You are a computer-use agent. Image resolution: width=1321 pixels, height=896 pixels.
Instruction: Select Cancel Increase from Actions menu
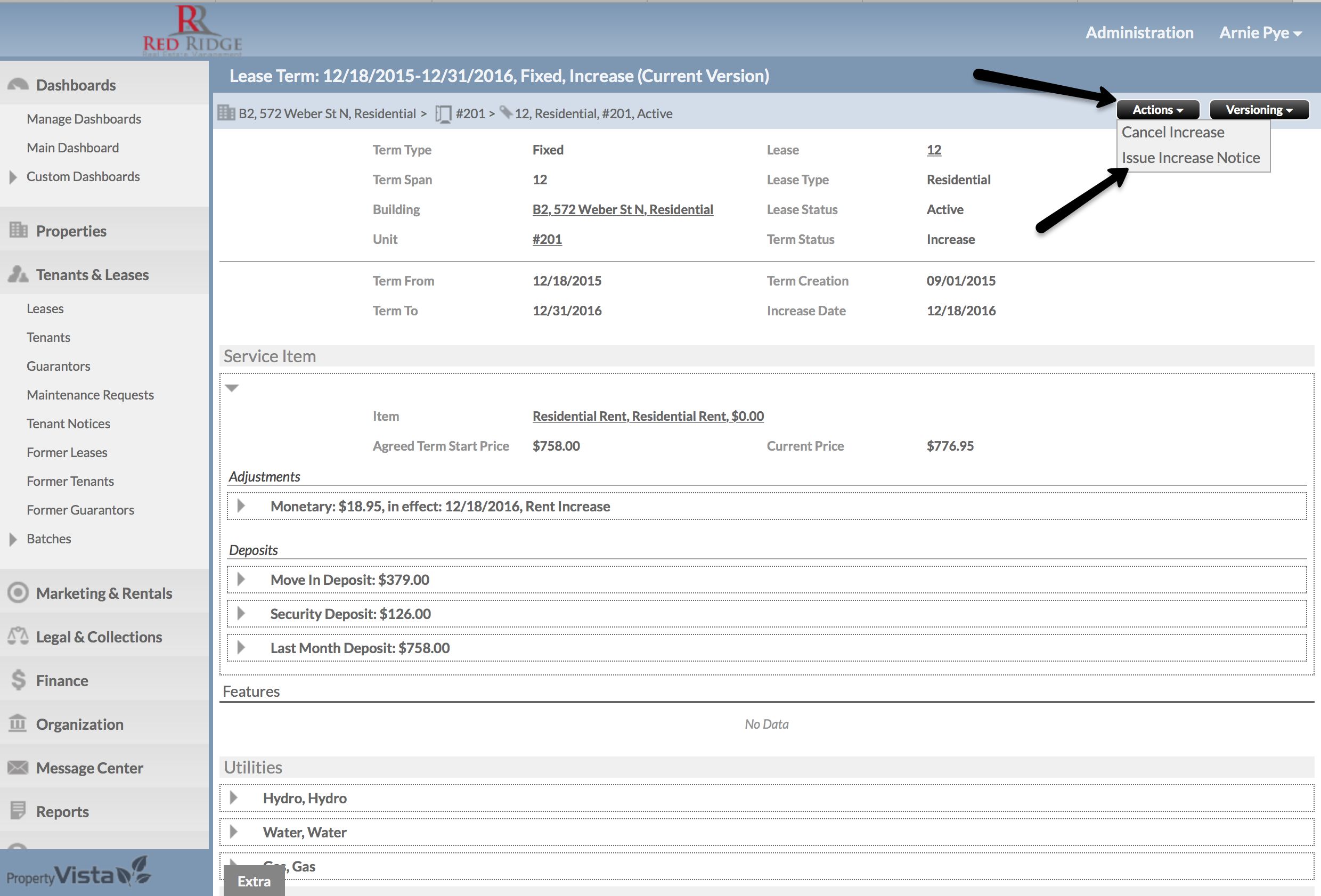[1172, 132]
